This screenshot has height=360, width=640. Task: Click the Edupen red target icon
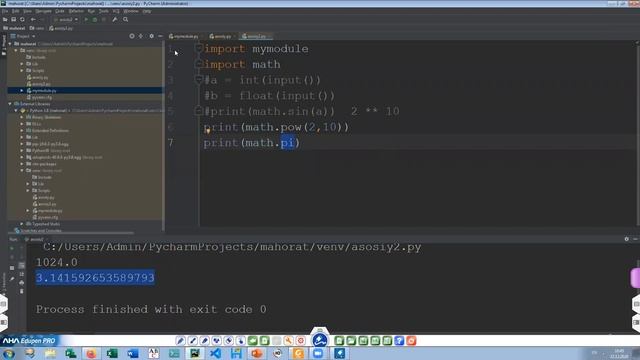point(301,341)
